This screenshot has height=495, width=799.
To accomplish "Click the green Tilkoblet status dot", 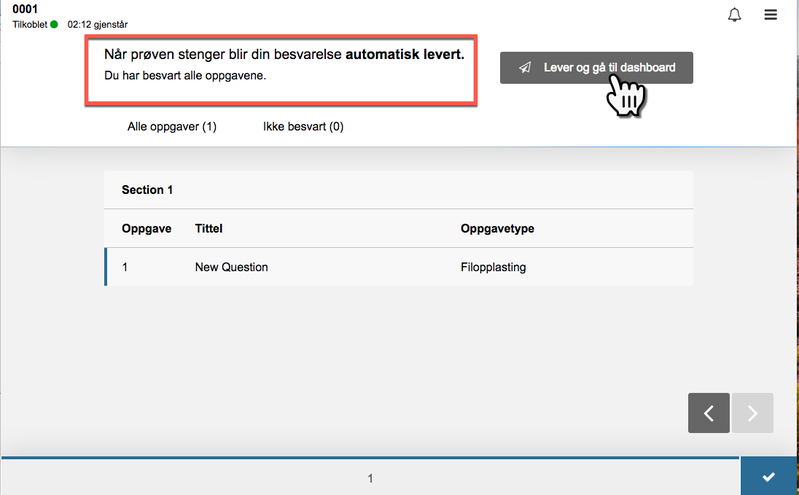I will coord(54,24).
